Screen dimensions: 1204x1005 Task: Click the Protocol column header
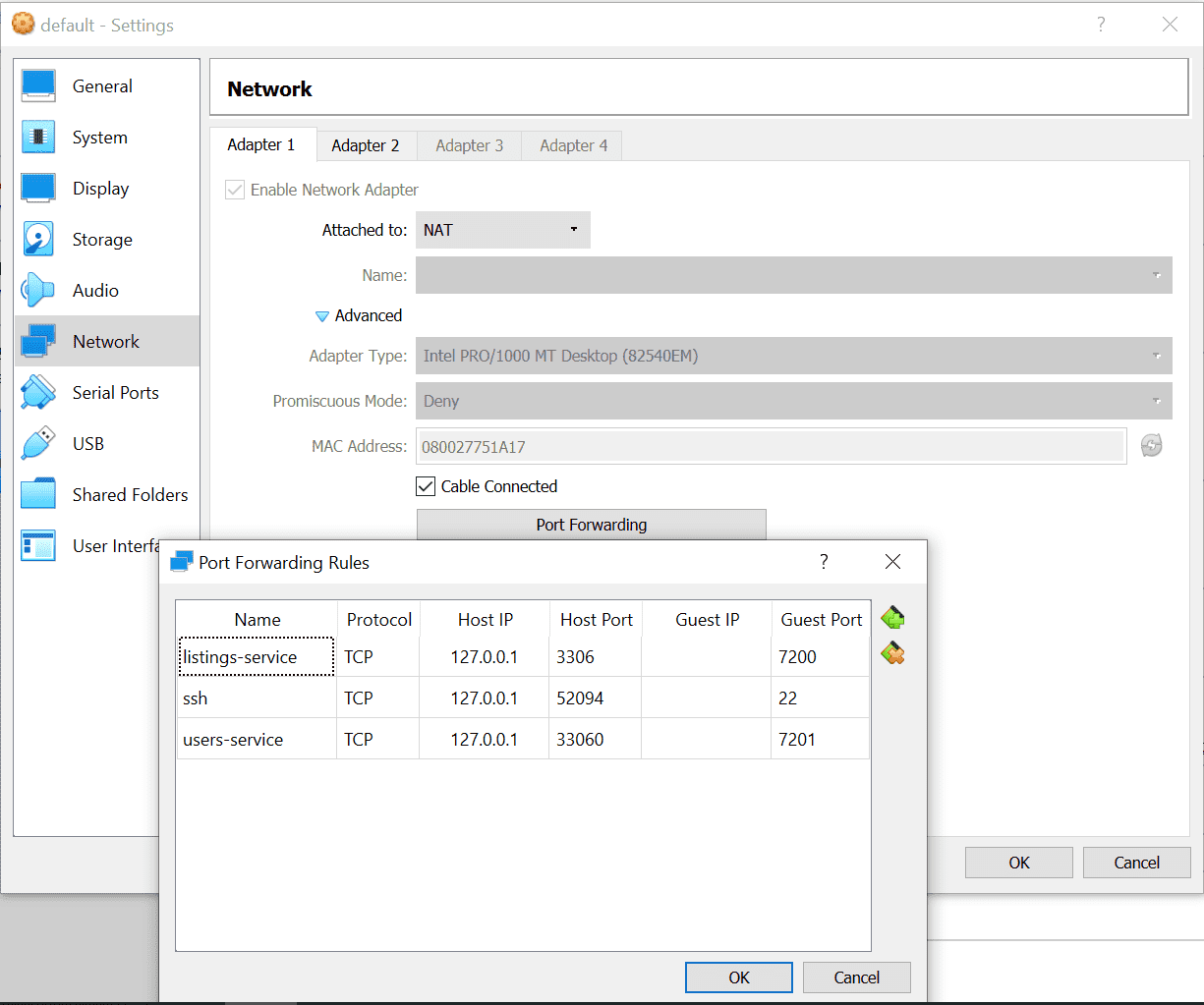point(378,620)
